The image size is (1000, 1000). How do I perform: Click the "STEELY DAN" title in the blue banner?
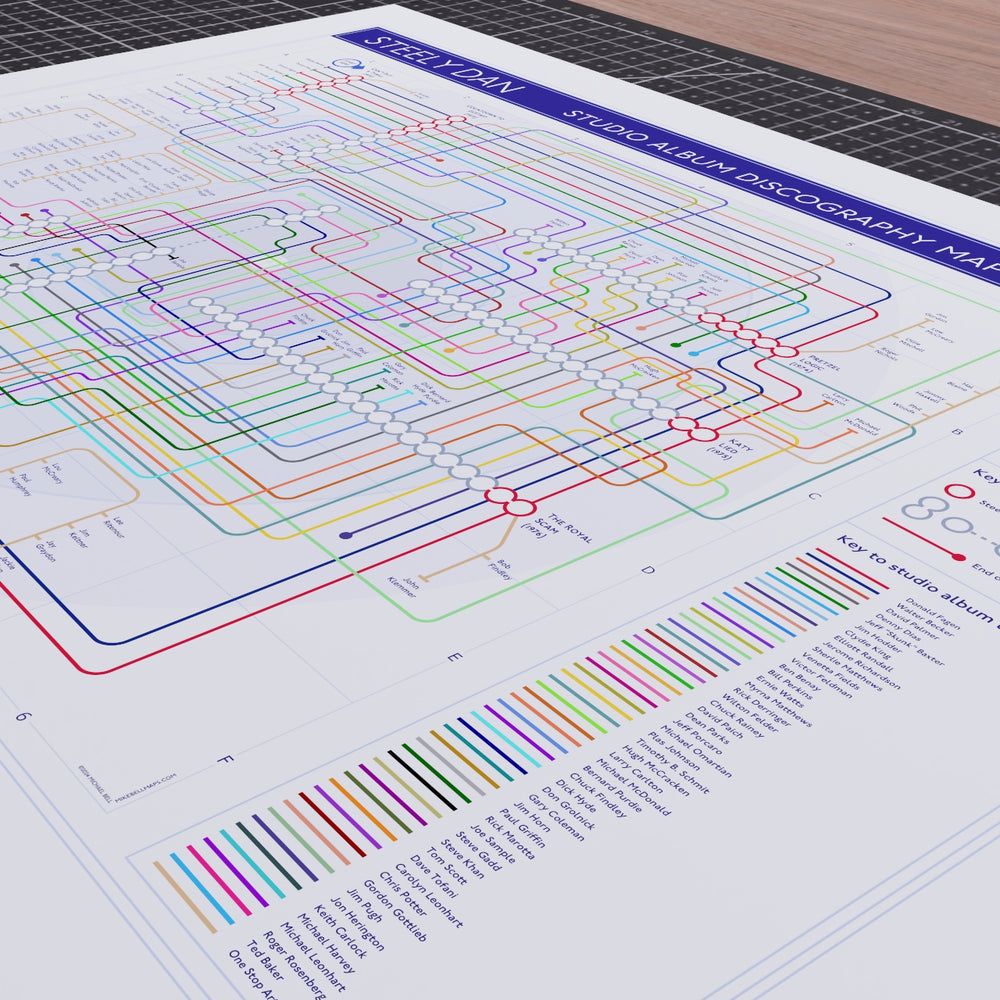click(x=445, y=64)
